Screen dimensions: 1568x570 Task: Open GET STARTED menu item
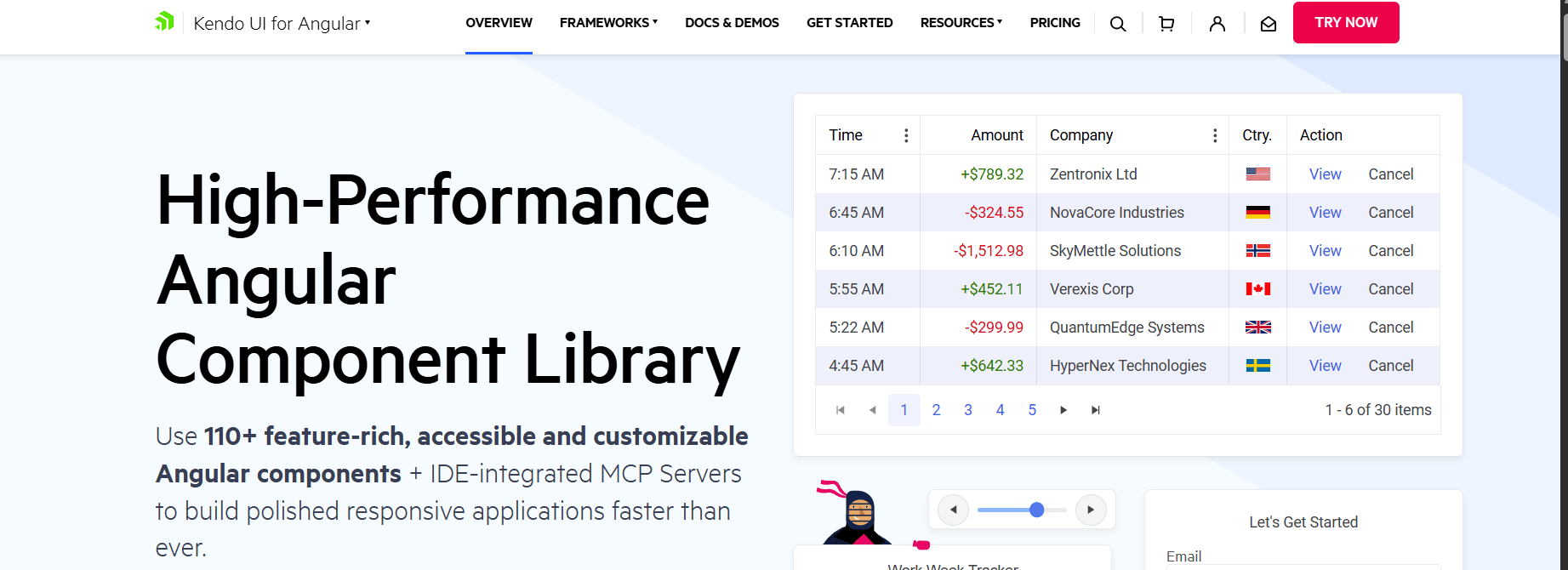click(x=849, y=23)
